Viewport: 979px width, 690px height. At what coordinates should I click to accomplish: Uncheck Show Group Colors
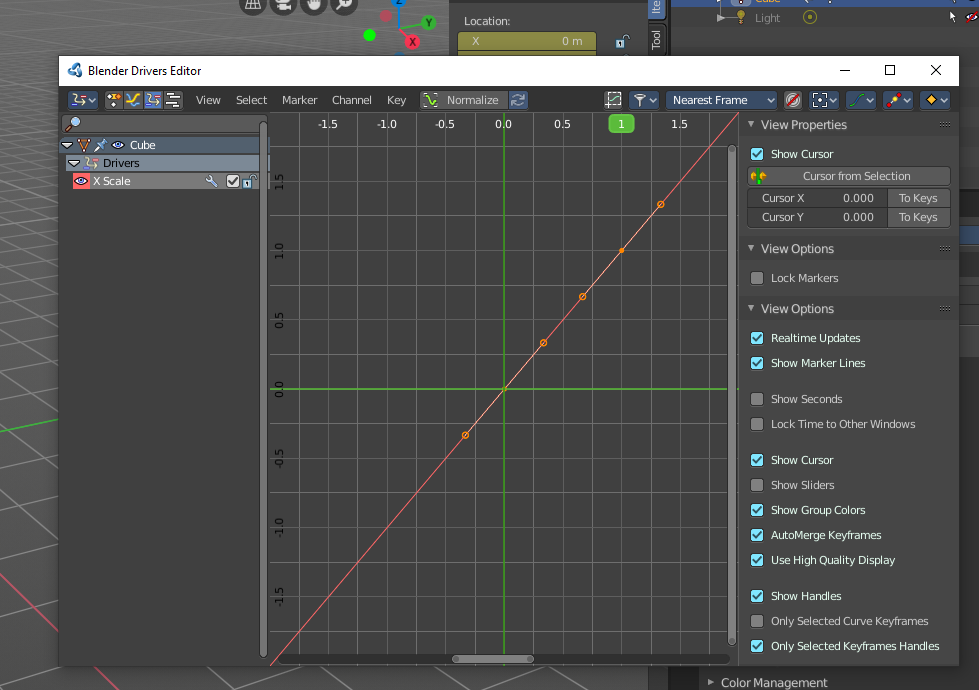[x=757, y=510]
